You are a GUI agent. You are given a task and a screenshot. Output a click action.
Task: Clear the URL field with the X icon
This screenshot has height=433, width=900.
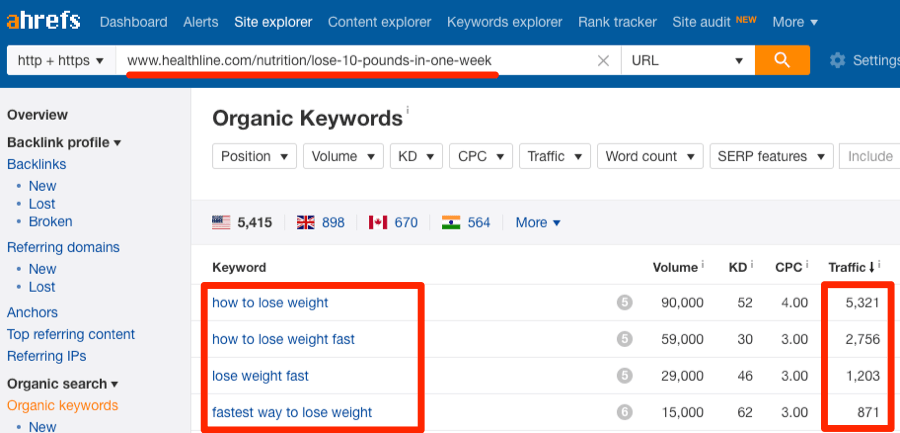coord(603,61)
